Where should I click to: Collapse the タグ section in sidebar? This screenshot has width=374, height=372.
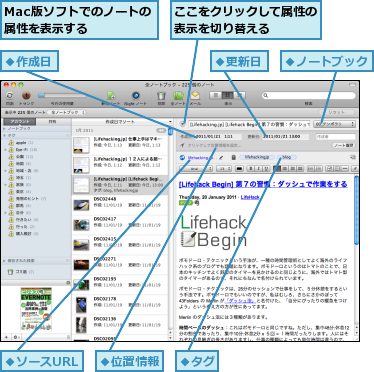[x=4, y=136]
